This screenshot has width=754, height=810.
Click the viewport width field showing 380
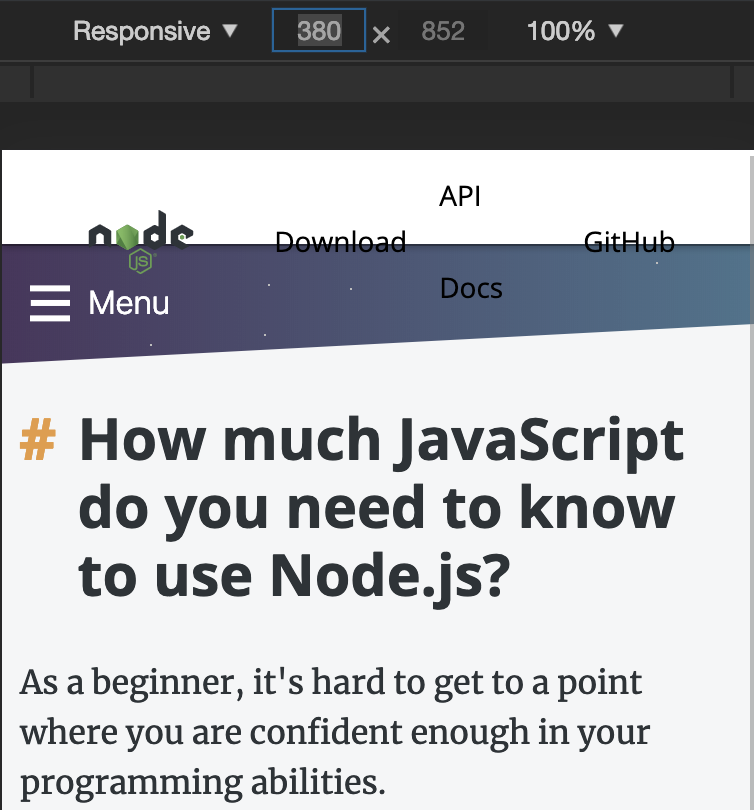319,30
